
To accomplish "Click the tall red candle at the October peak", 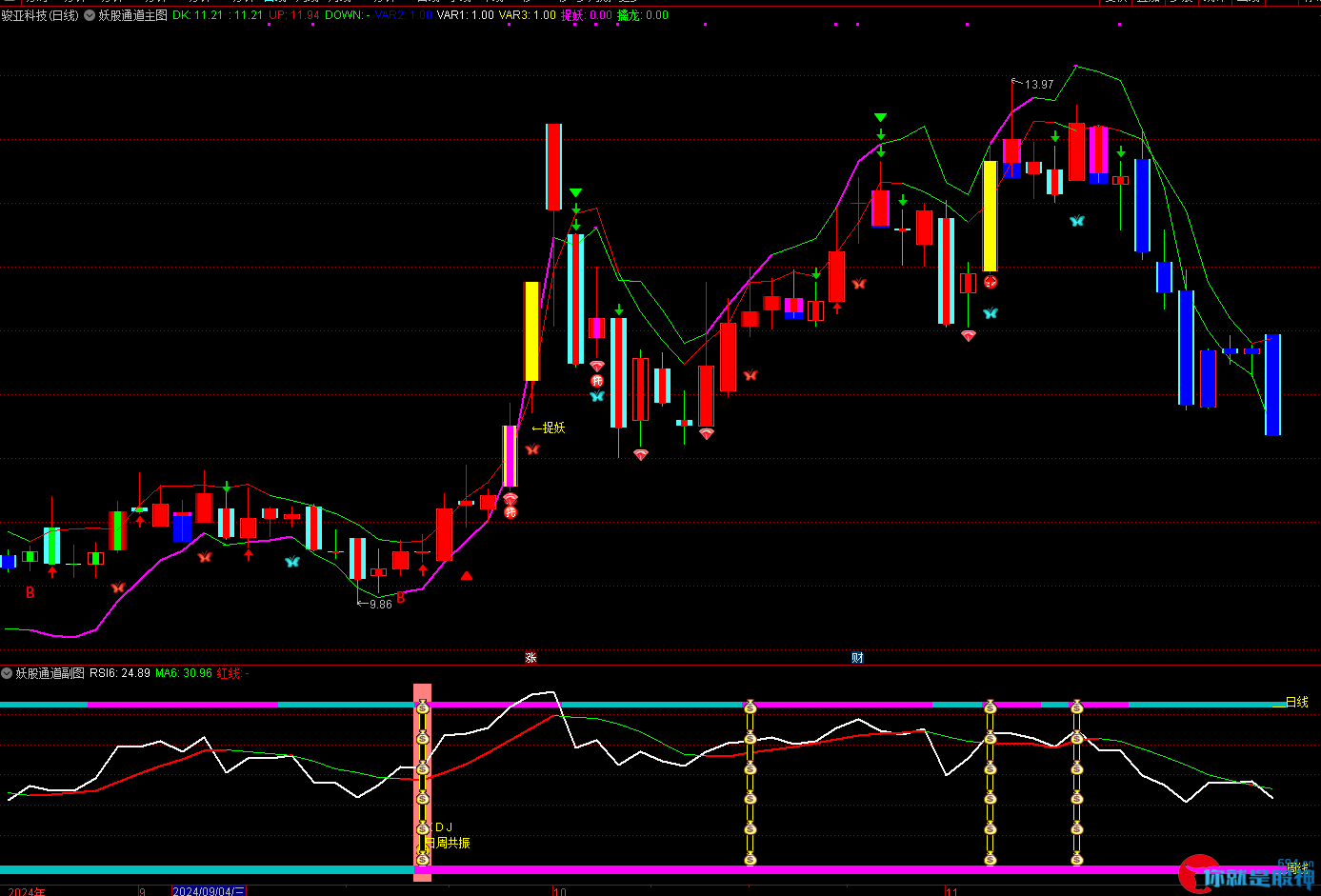I will pos(553,167).
